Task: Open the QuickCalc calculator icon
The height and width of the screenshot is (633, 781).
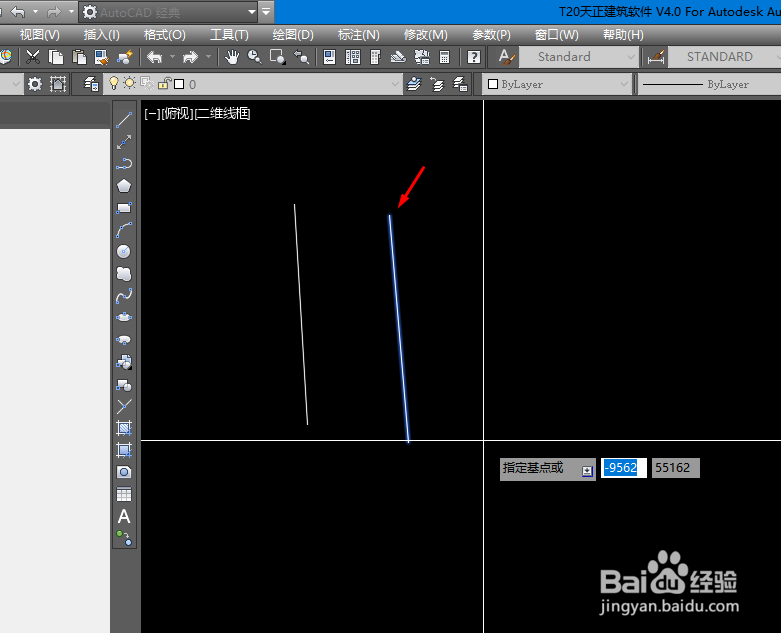Action: (445, 57)
